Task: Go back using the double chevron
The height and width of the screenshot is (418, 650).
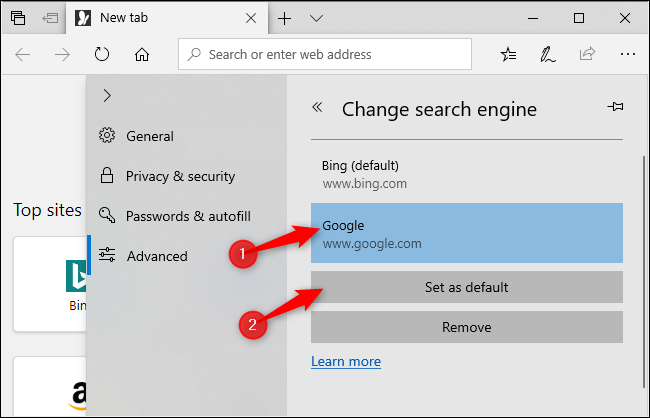Action: [318, 108]
